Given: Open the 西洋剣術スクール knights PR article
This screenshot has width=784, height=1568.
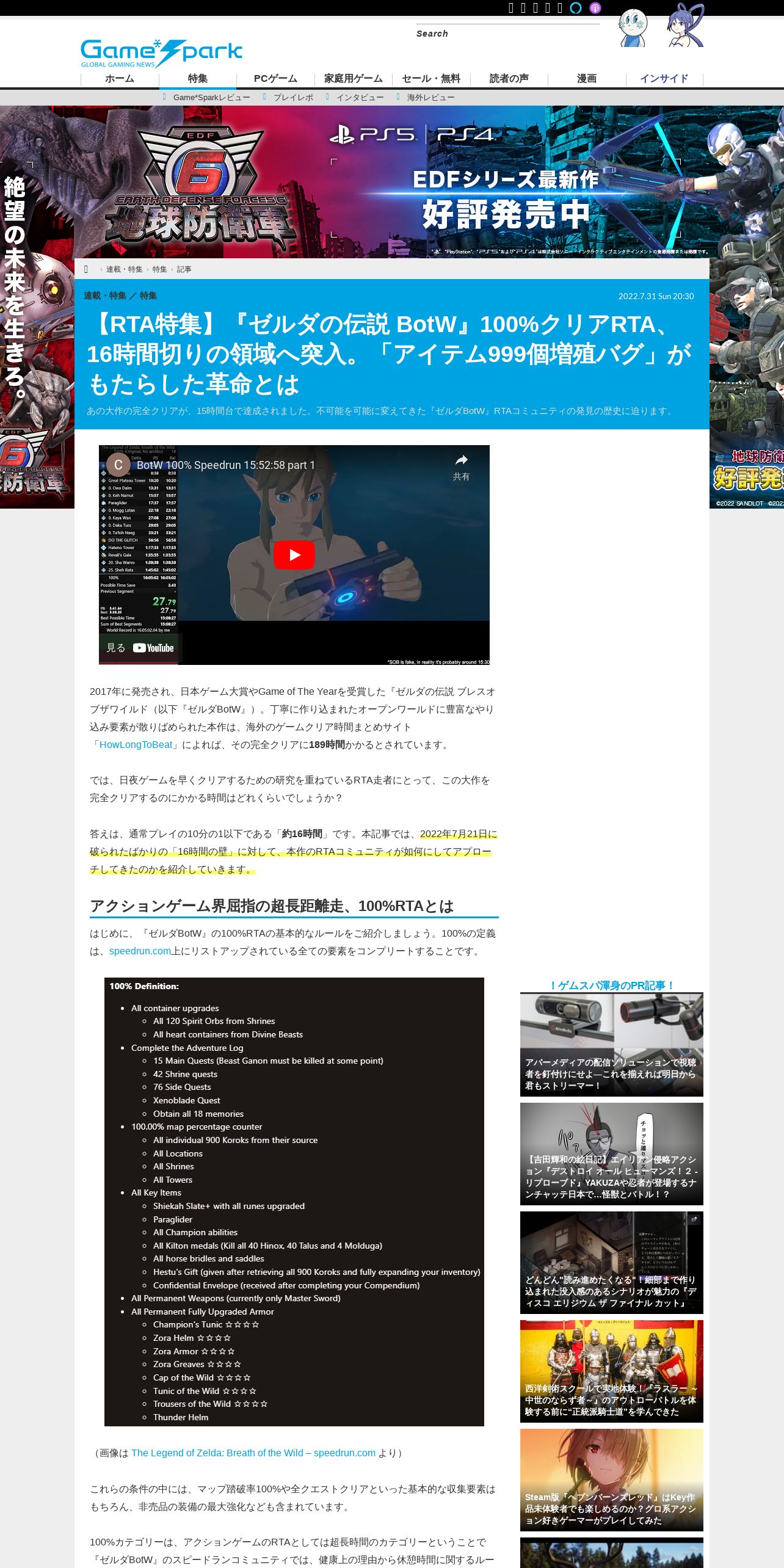Looking at the screenshot, I should coord(612,1371).
